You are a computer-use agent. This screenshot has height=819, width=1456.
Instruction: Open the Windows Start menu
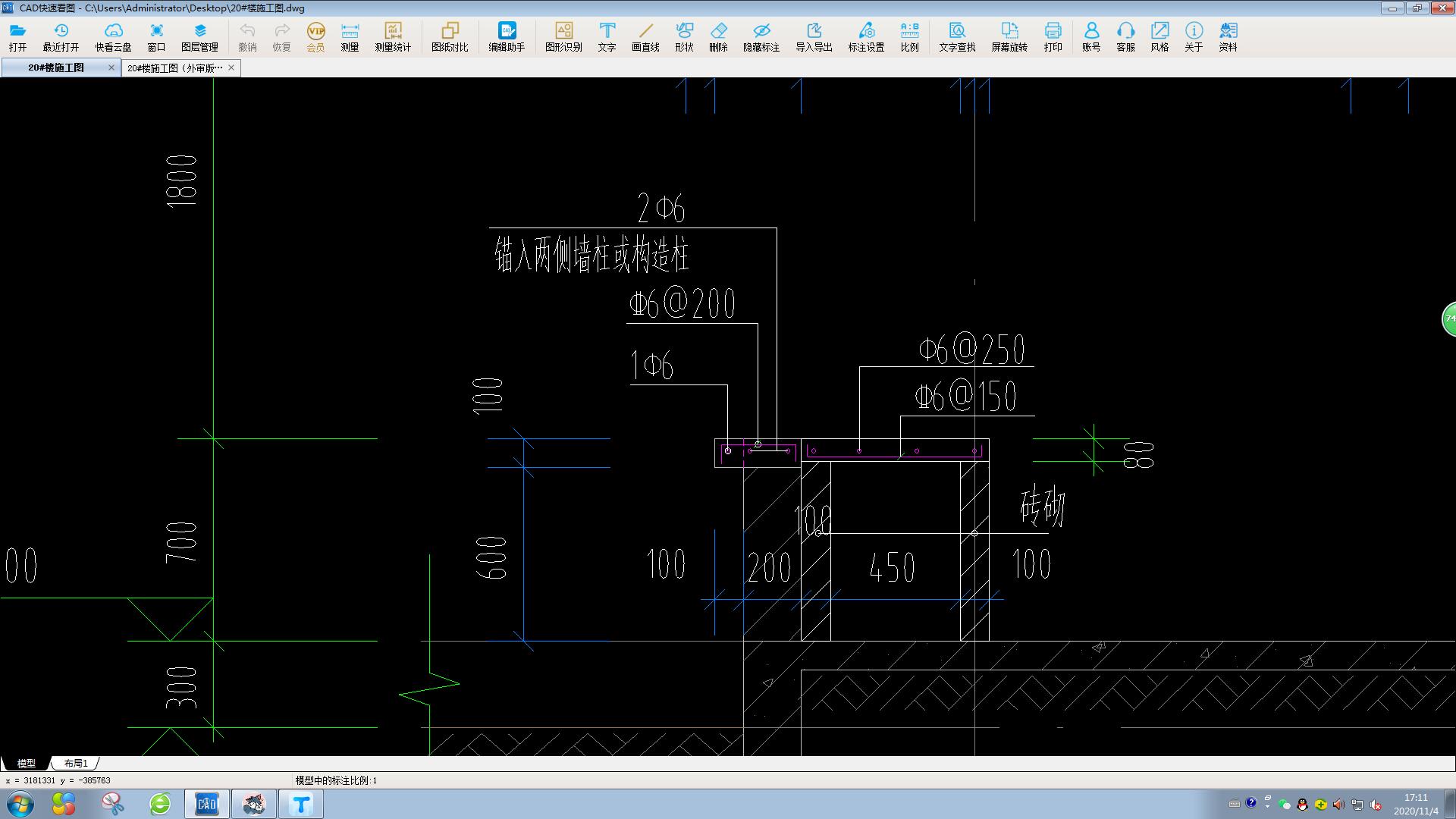20,804
